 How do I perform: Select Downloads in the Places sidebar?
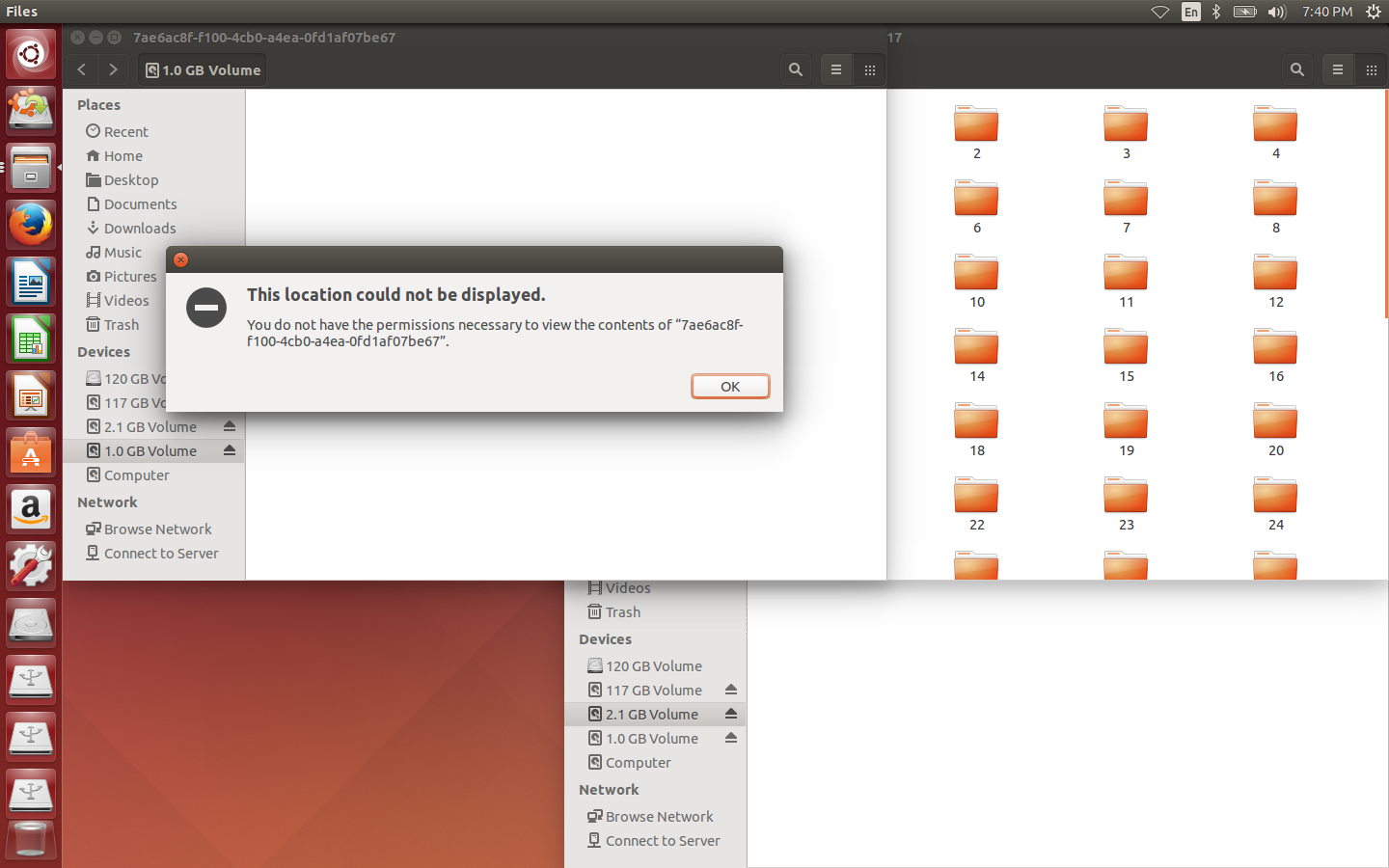pyautogui.click(x=140, y=229)
